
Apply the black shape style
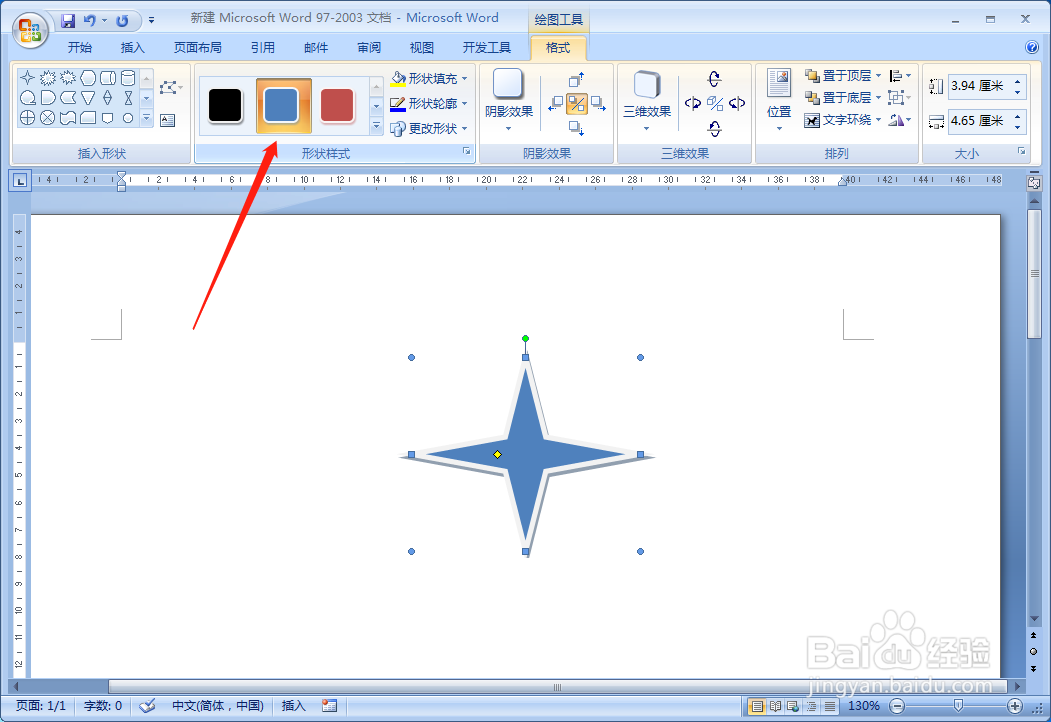[x=225, y=105]
